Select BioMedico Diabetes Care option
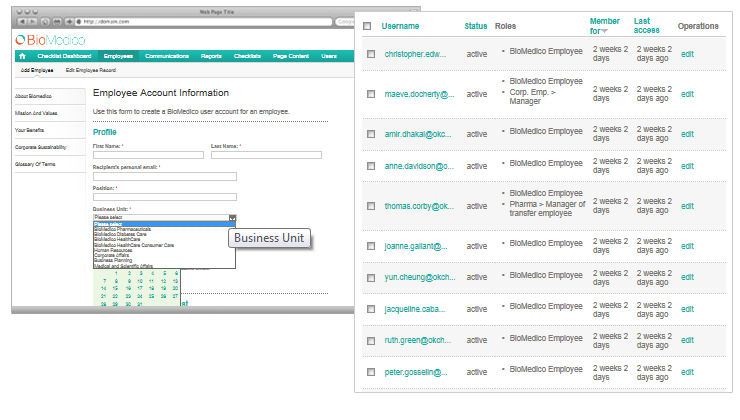740x420 pixels. (120, 235)
